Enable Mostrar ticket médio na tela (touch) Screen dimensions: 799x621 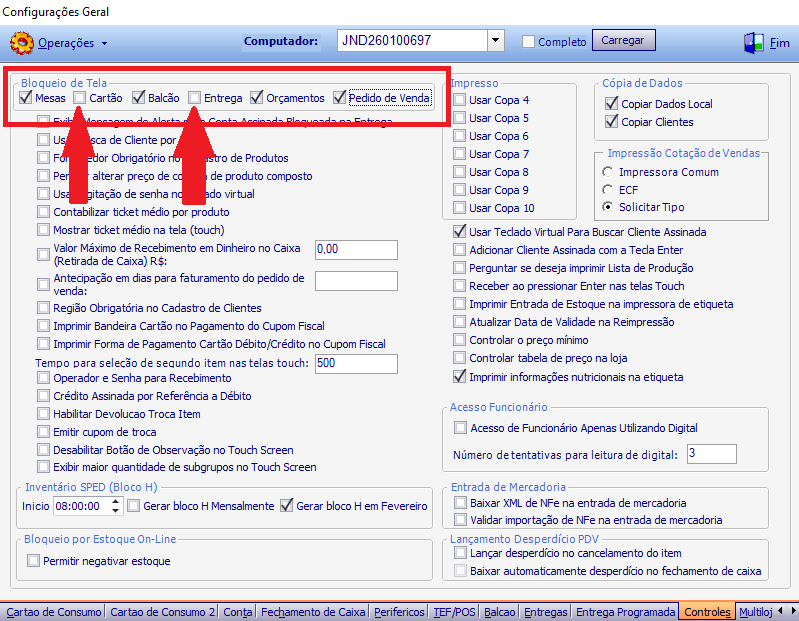coord(43,230)
